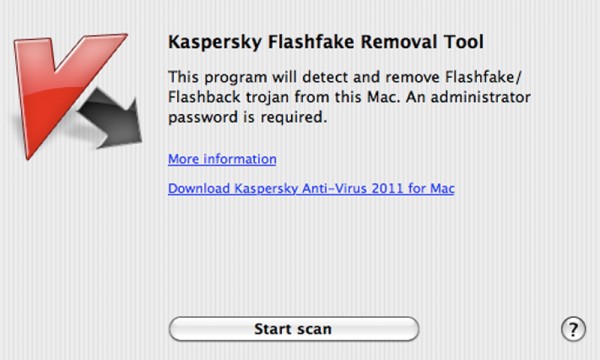The image size is (600, 360).
Task: Click the Start scan button
Action: [293, 329]
